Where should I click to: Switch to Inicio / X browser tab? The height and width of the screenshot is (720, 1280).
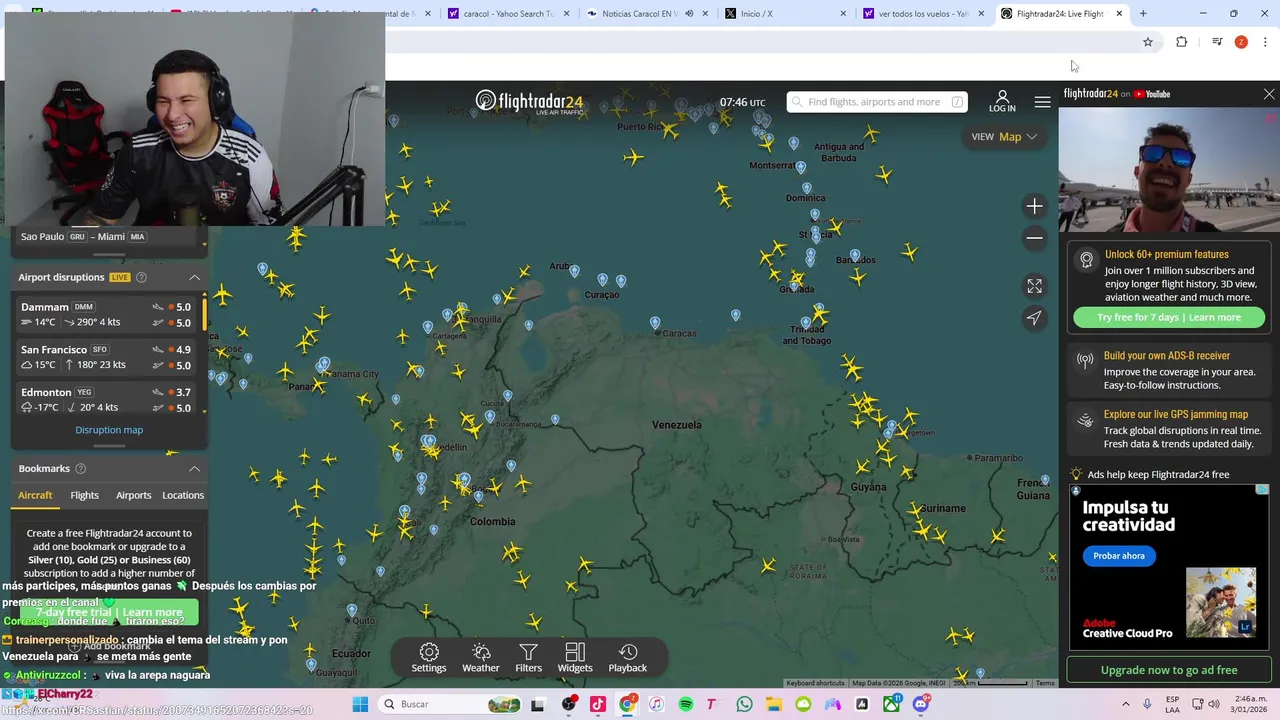[x=785, y=14]
